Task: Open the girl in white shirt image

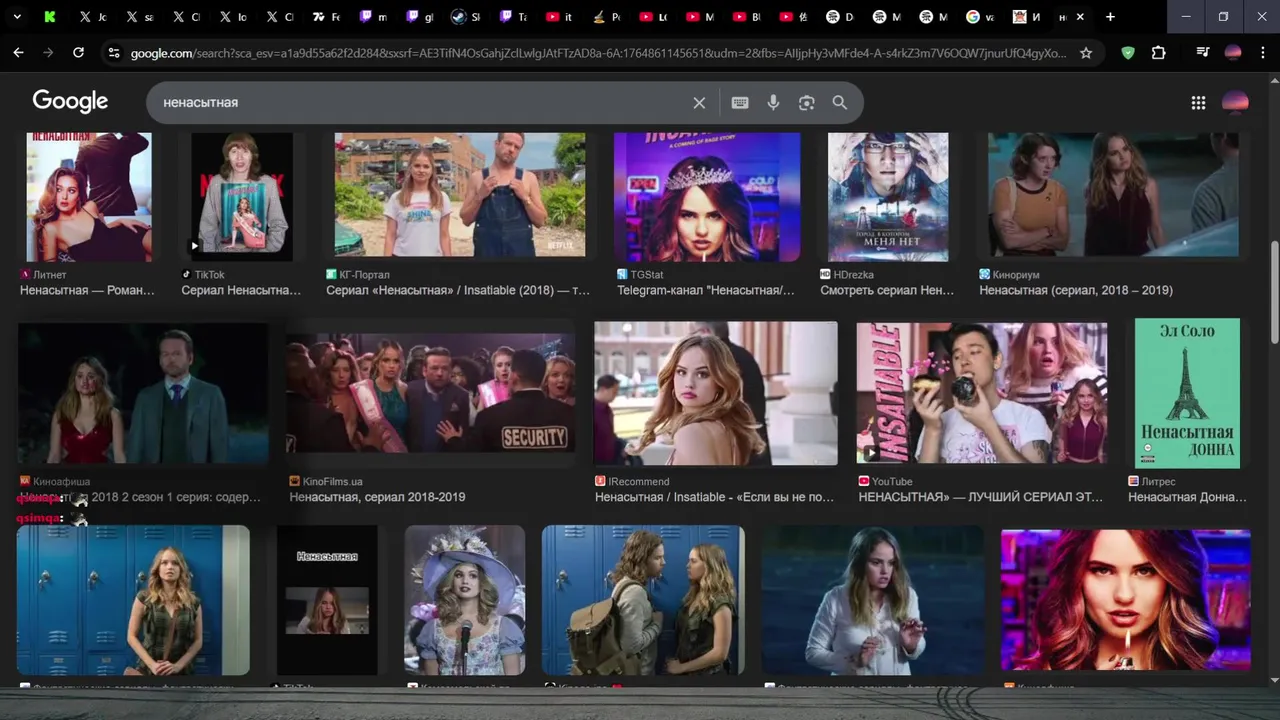Action: 873,600
